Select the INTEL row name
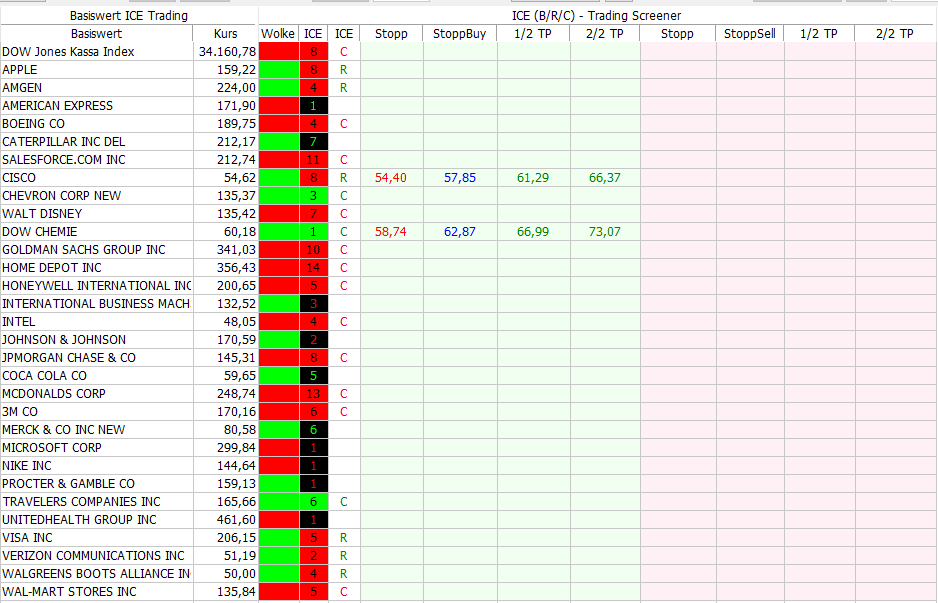Screen dimensions: 938x603 [x=19, y=321]
